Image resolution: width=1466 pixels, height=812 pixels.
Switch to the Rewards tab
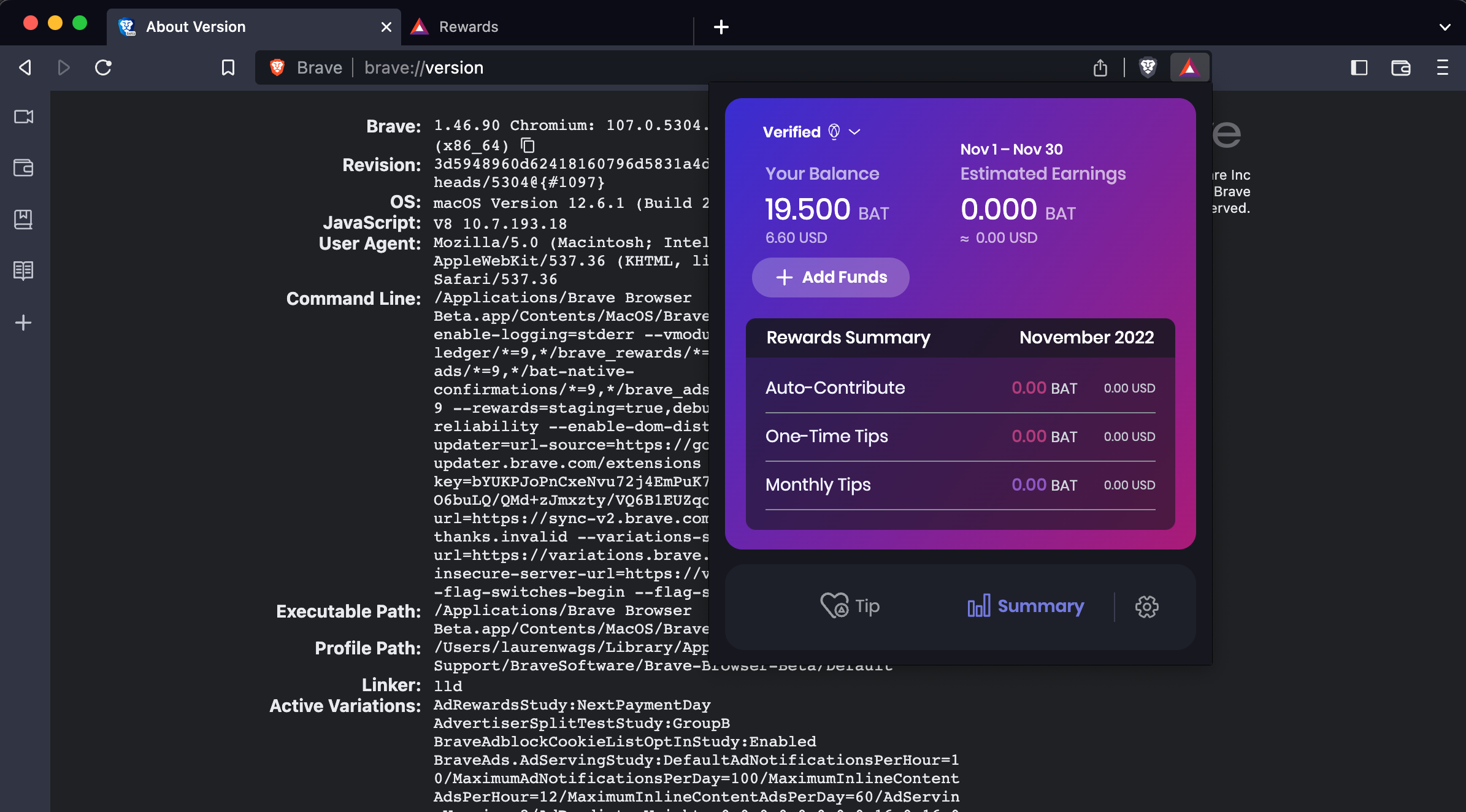(x=469, y=26)
